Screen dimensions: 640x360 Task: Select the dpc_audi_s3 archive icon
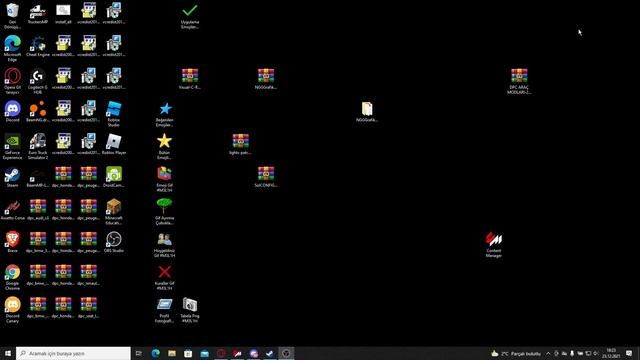point(38,209)
